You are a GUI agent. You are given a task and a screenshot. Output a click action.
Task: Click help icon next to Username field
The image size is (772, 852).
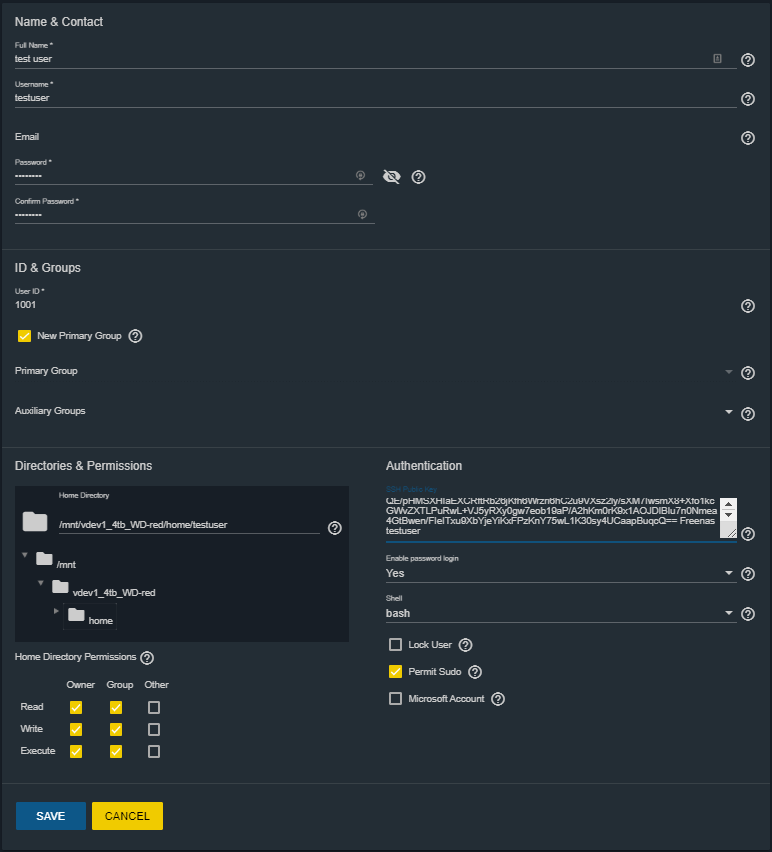748,99
